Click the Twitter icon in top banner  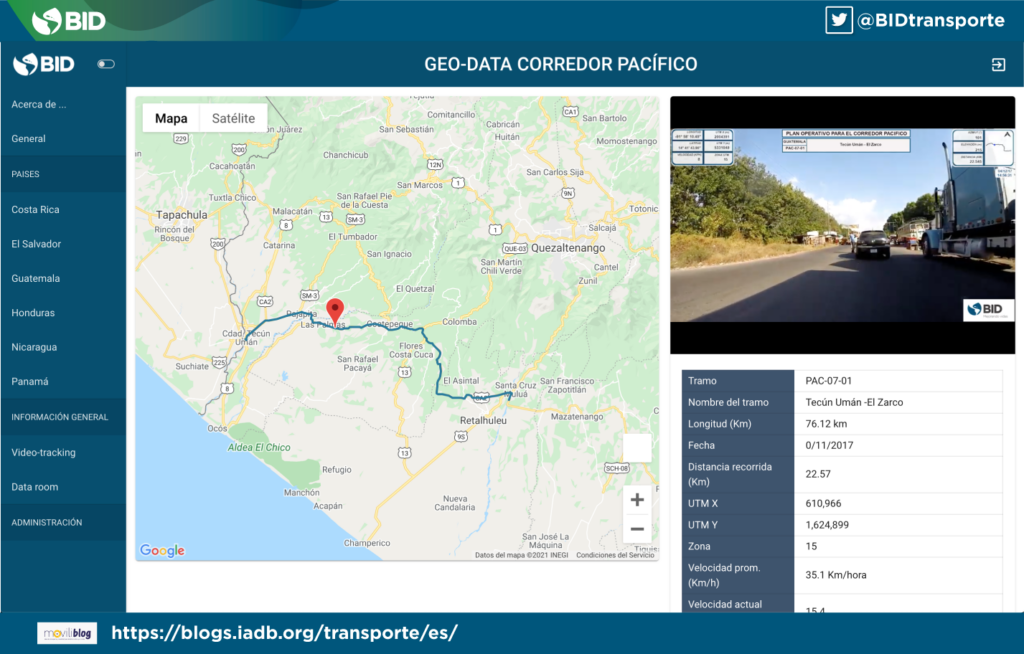838,20
